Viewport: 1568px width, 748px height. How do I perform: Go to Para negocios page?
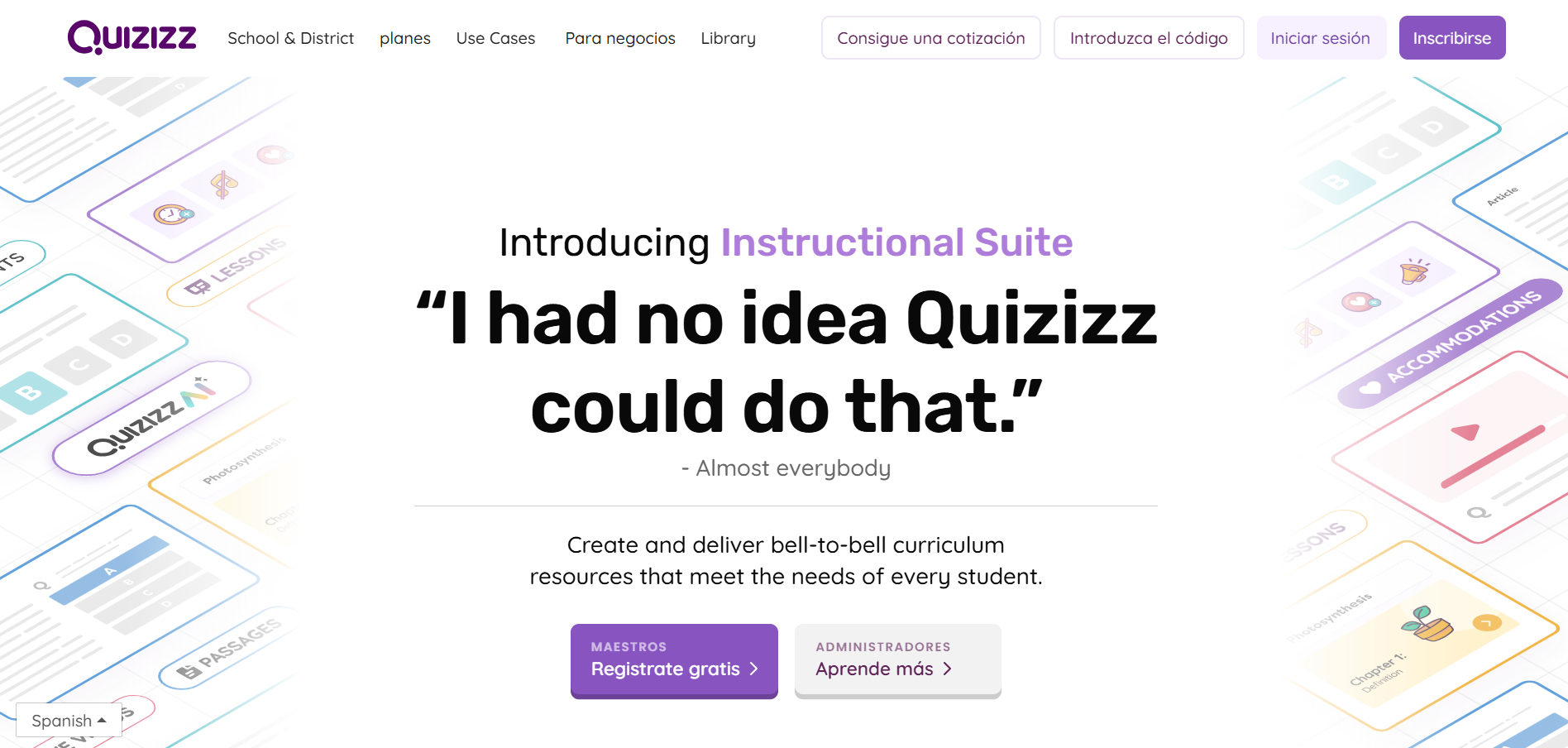coord(620,38)
